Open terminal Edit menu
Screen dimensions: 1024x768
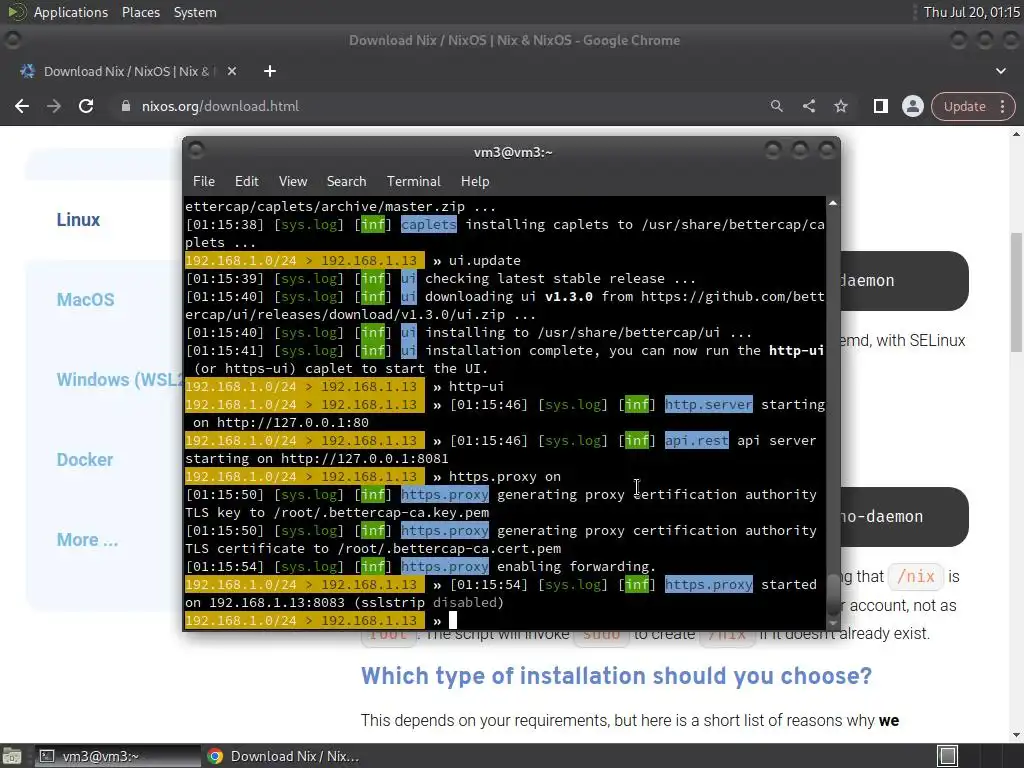(x=247, y=182)
